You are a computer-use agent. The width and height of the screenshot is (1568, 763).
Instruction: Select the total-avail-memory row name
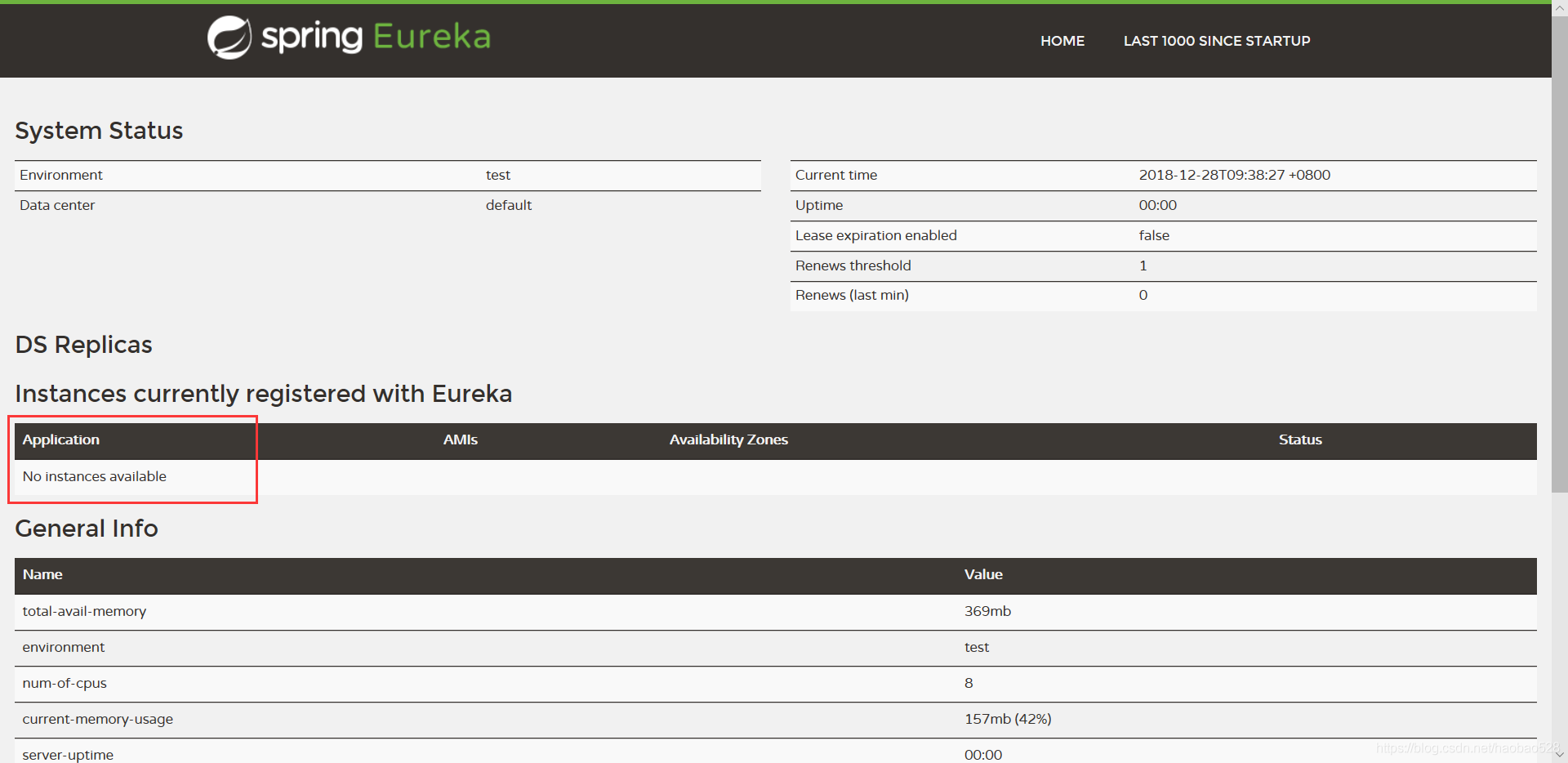pos(84,611)
